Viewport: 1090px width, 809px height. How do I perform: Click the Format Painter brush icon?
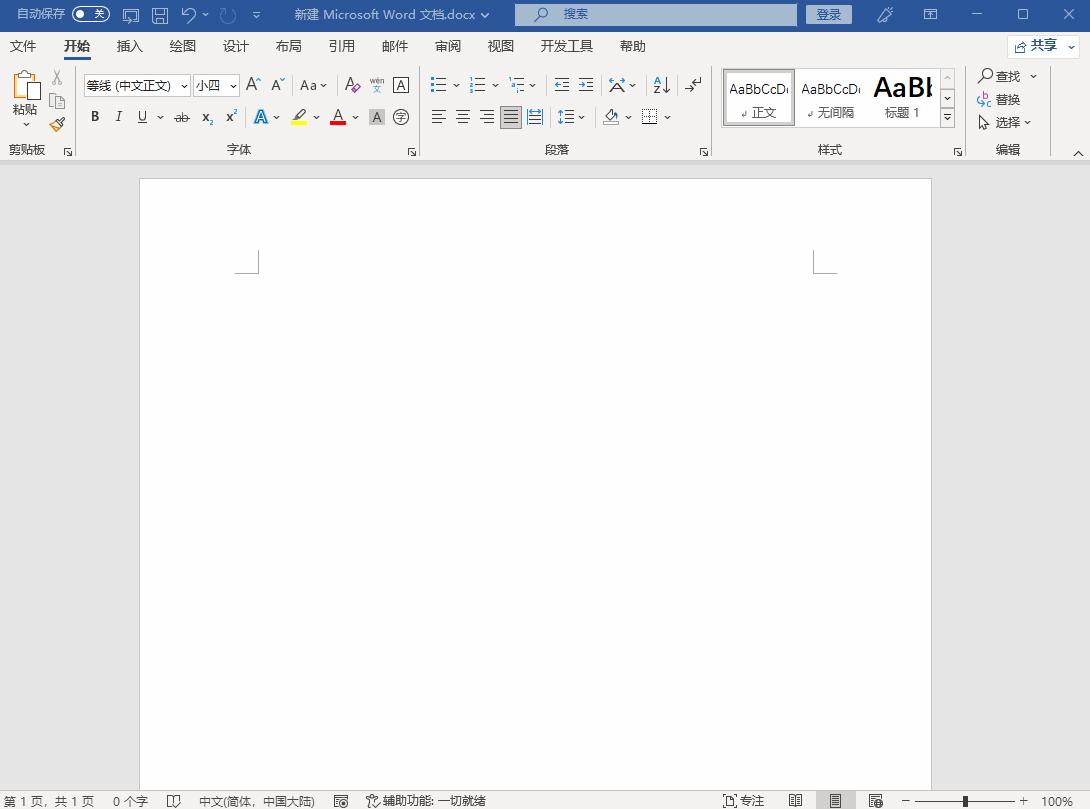(57, 124)
